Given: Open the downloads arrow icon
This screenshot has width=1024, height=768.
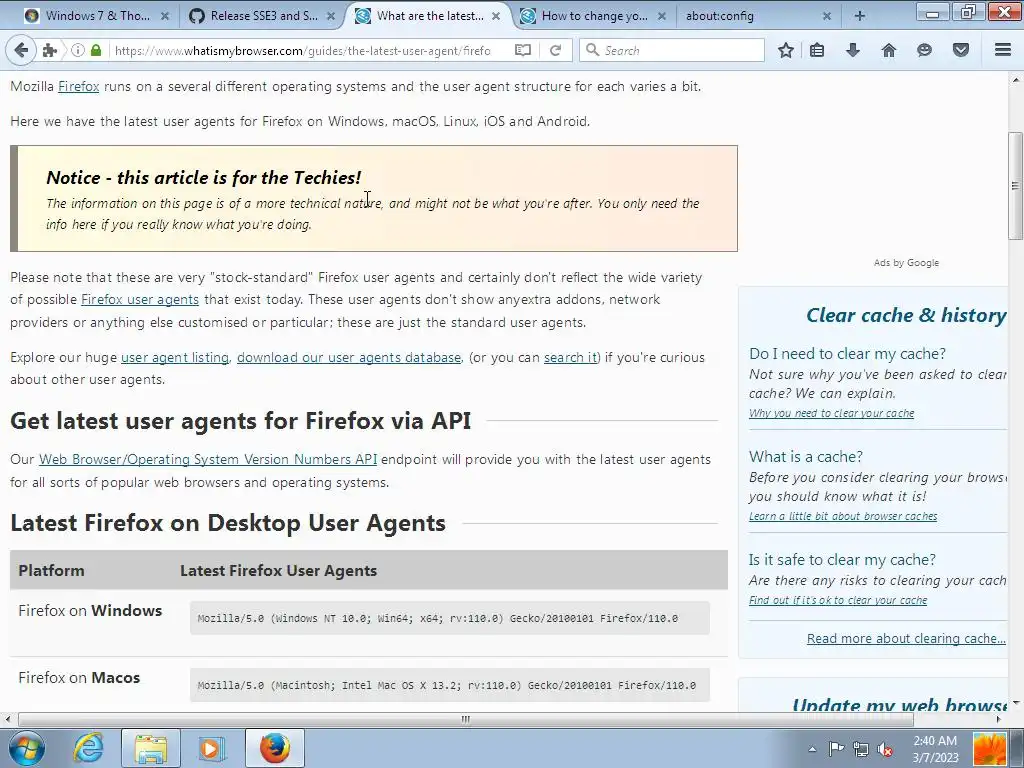Looking at the screenshot, I should tap(853, 50).
